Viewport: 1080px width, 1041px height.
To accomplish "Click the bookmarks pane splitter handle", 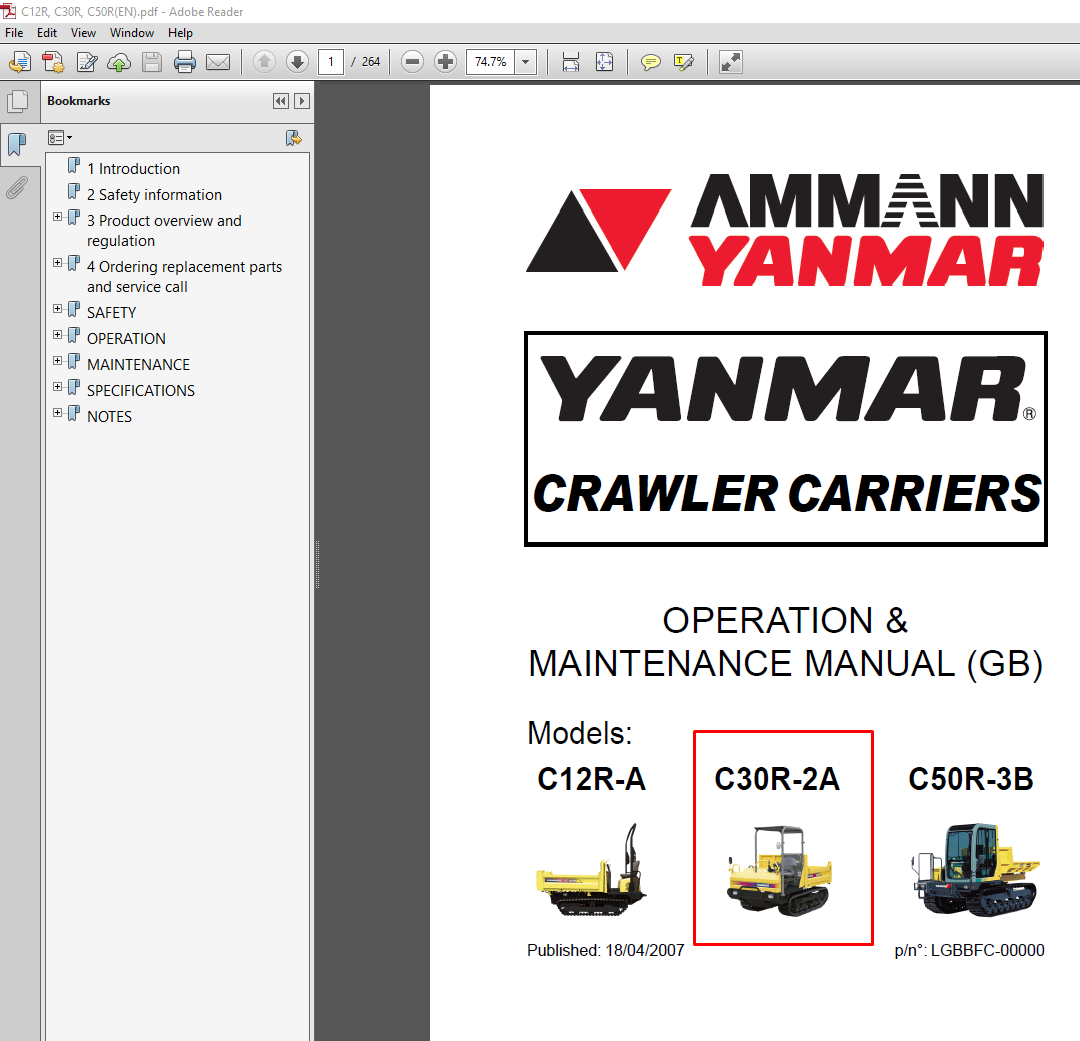I will click(317, 564).
